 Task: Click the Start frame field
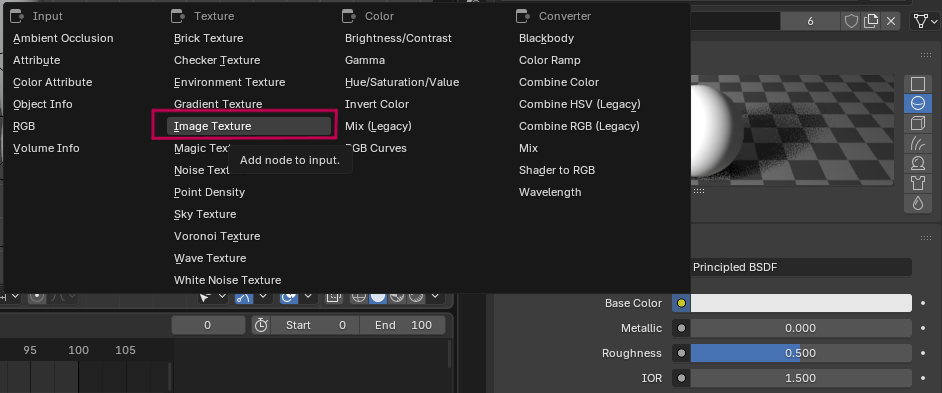[x=315, y=325]
